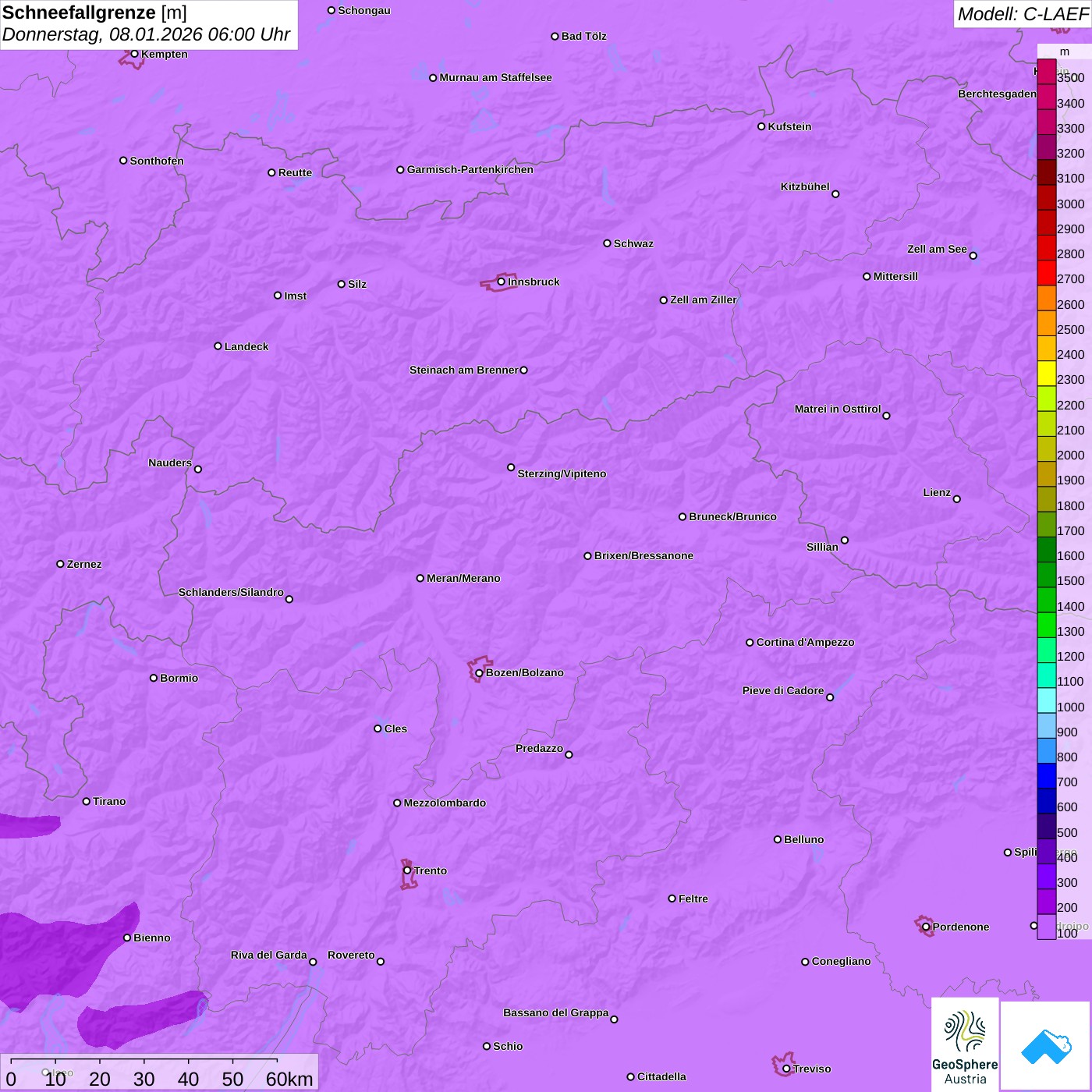Select the Kempten city marker
Image resolution: width=1092 pixels, height=1092 pixels.
click(x=135, y=54)
